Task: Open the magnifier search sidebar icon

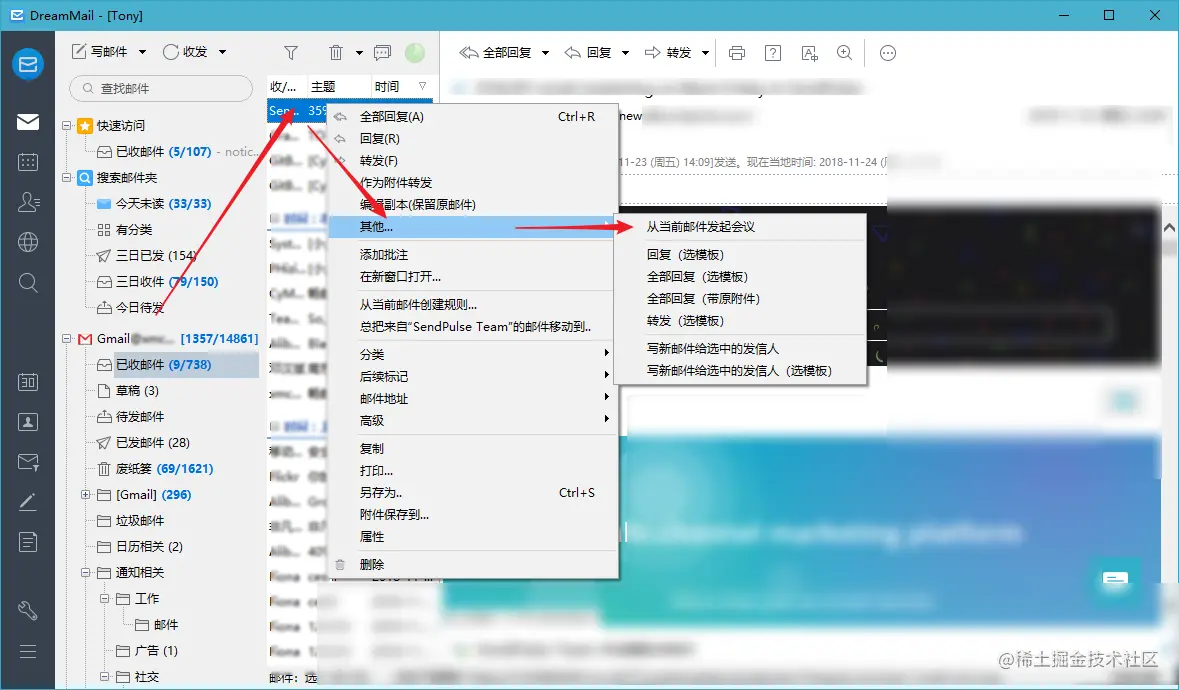Action: point(28,283)
